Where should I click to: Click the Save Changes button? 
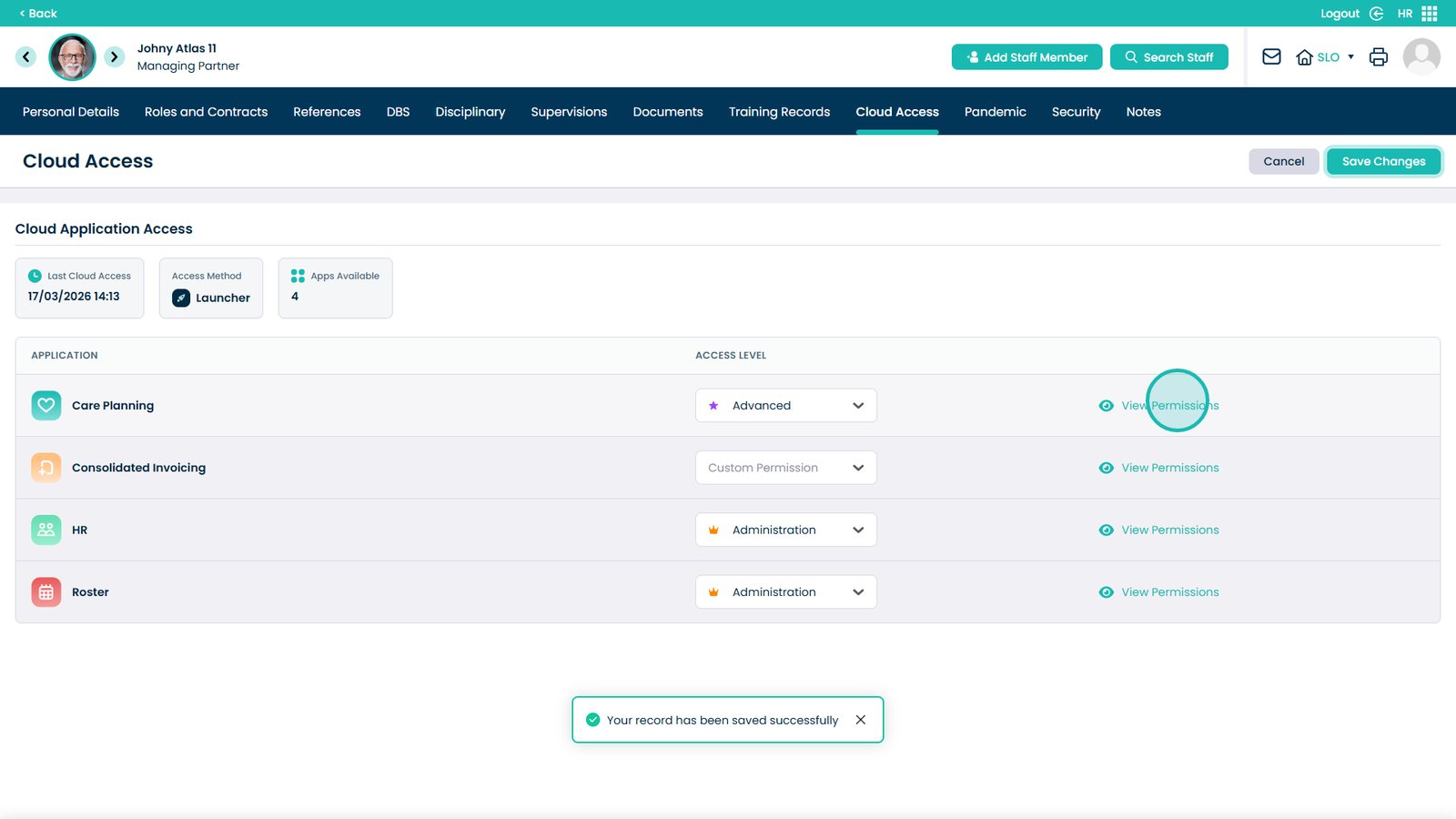[x=1383, y=161]
